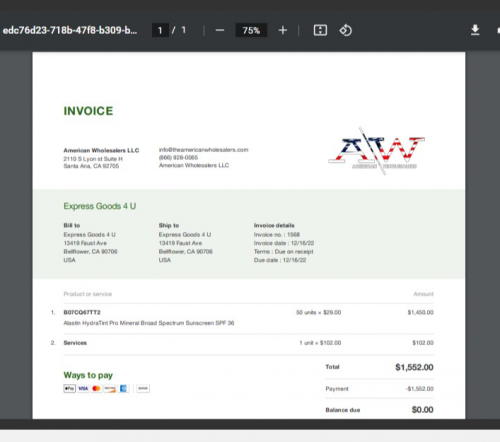Click the Bill to label
This screenshot has height=442, width=500.
[72, 225]
